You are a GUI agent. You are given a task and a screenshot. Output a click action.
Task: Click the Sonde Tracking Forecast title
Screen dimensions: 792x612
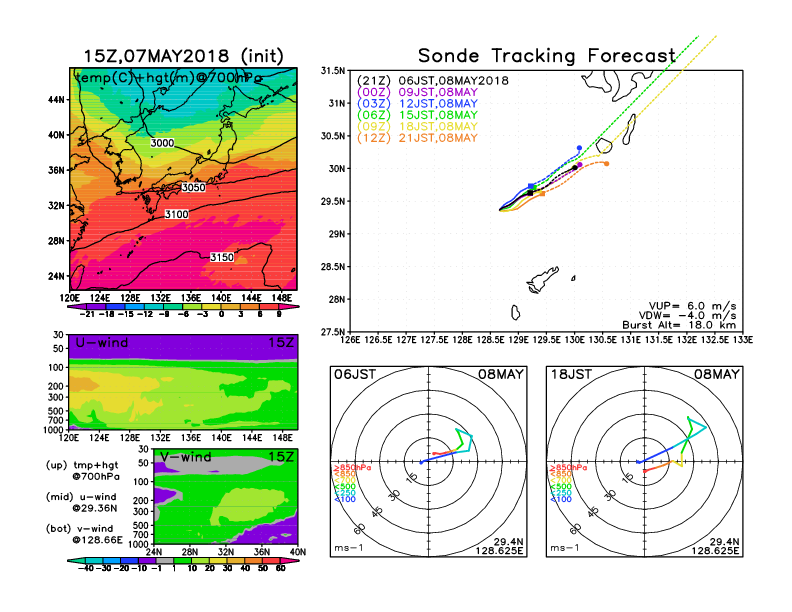coord(547,55)
